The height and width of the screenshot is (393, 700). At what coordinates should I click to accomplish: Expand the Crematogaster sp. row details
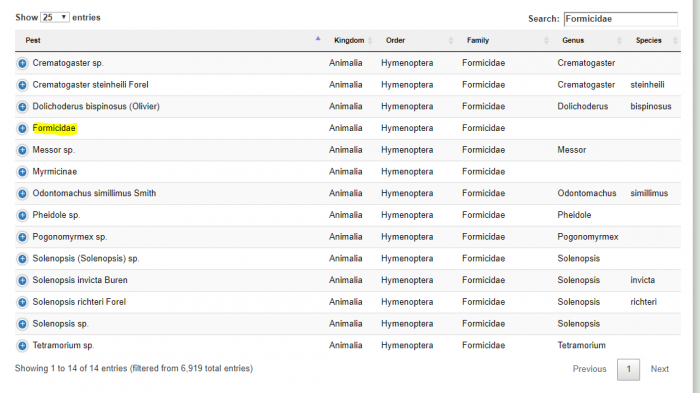[22, 63]
